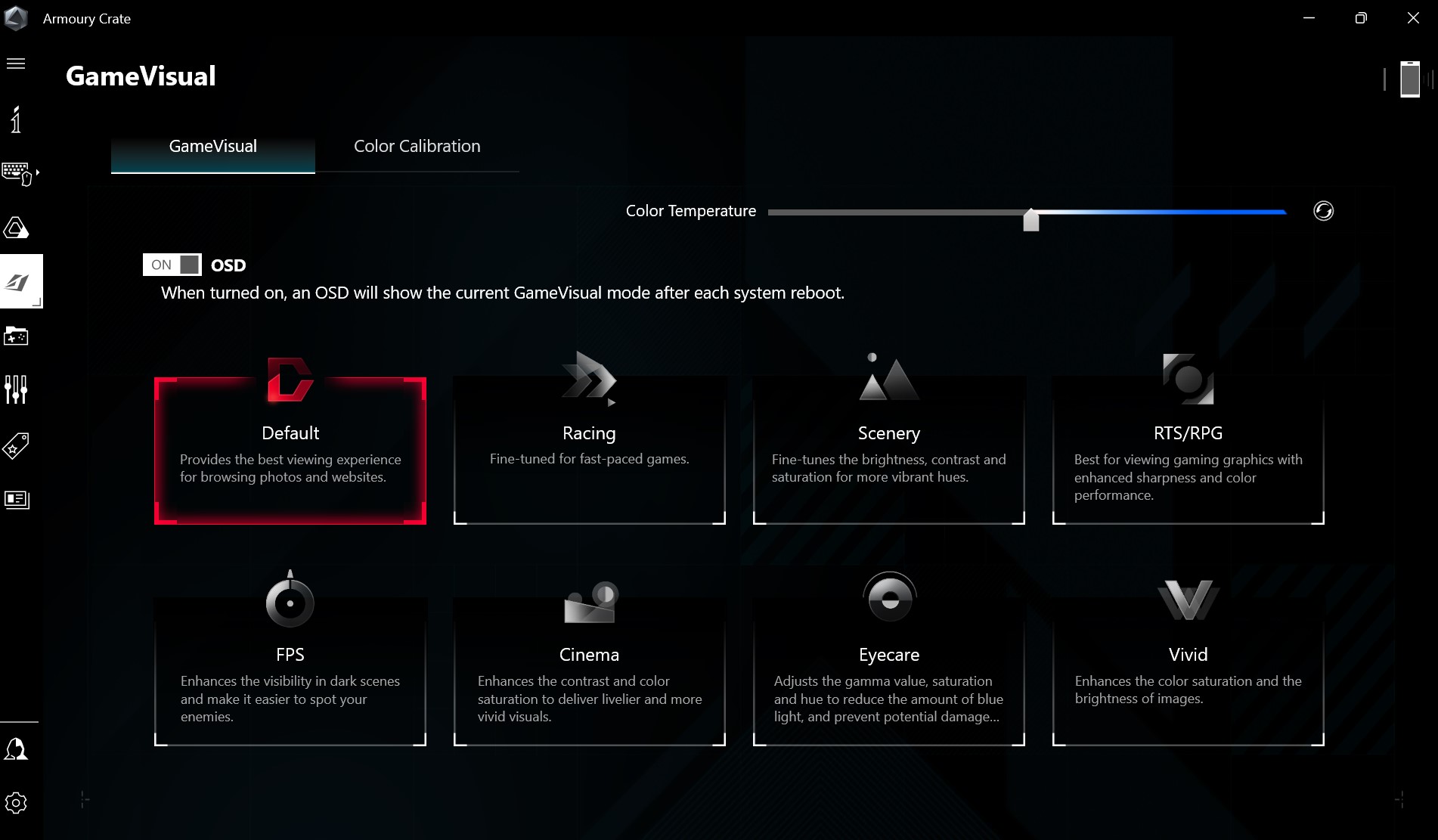The width and height of the screenshot is (1438, 840).
Task: Select the GameVisual tab
Action: pyautogui.click(x=212, y=146)
